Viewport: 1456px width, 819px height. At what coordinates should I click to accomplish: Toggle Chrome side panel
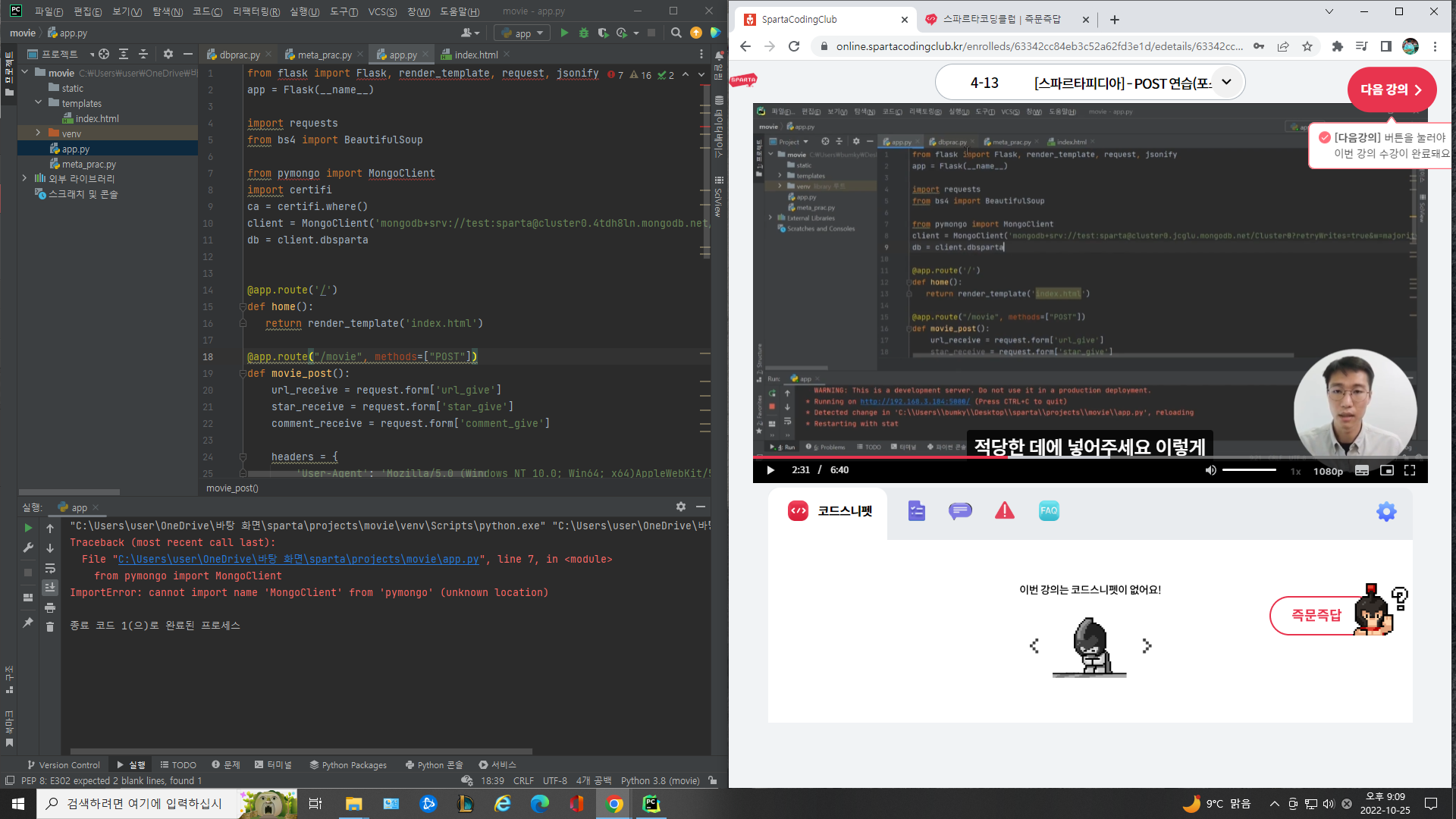point(1385,46)
